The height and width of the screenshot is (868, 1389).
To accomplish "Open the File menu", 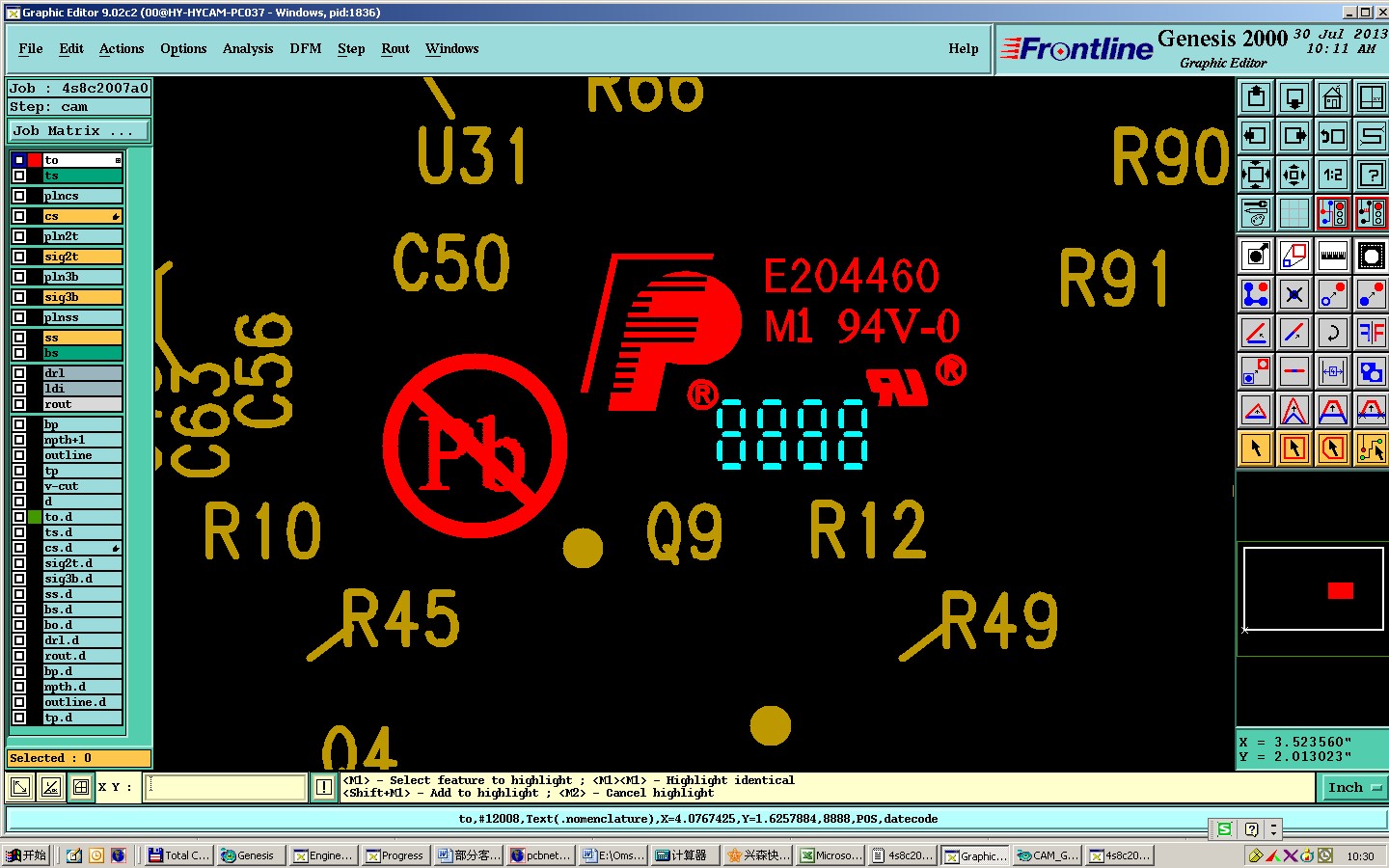I will tap(31, 48).
